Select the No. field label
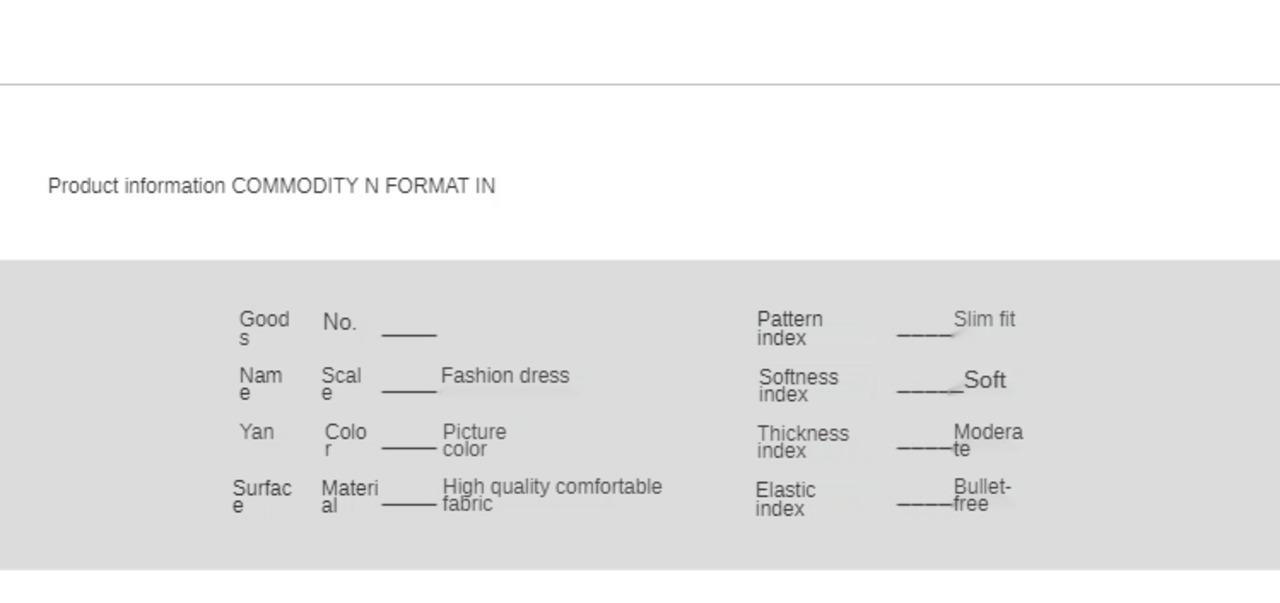 (339, 322)
